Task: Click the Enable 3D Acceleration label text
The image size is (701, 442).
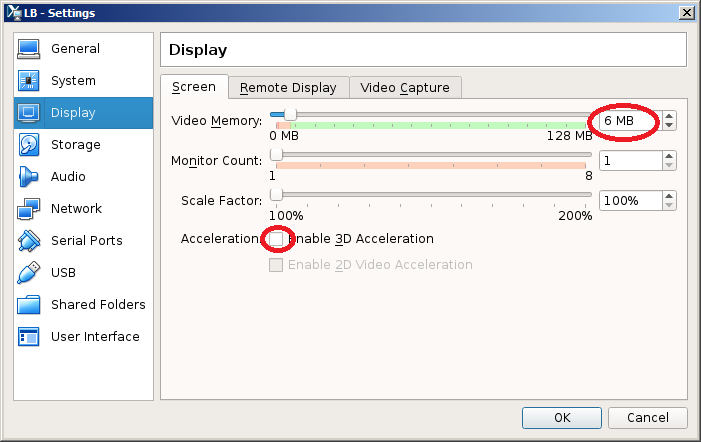Action: click(361, 239)
